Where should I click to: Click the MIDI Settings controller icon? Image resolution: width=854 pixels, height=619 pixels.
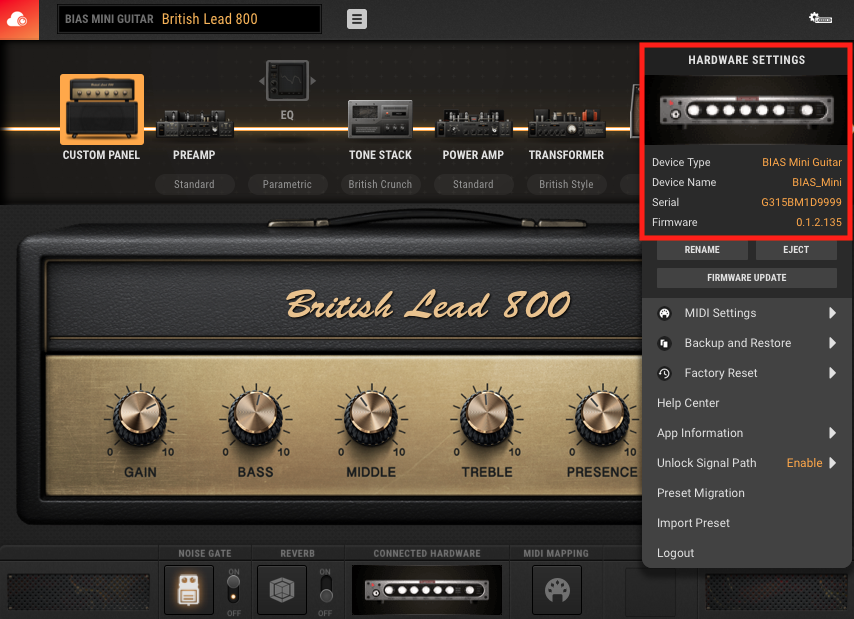click(x=664, y=313)
